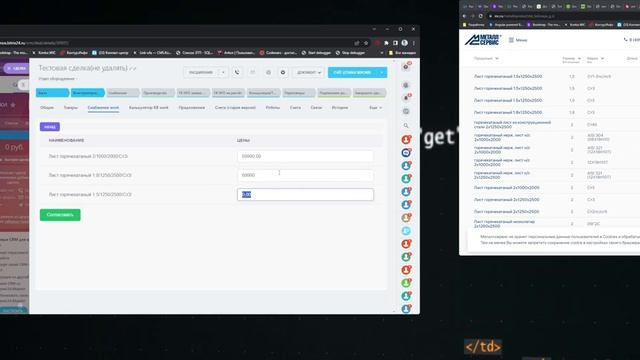
Task: Click the Stop debugger bookmark
Action: [x=351, y=53]
